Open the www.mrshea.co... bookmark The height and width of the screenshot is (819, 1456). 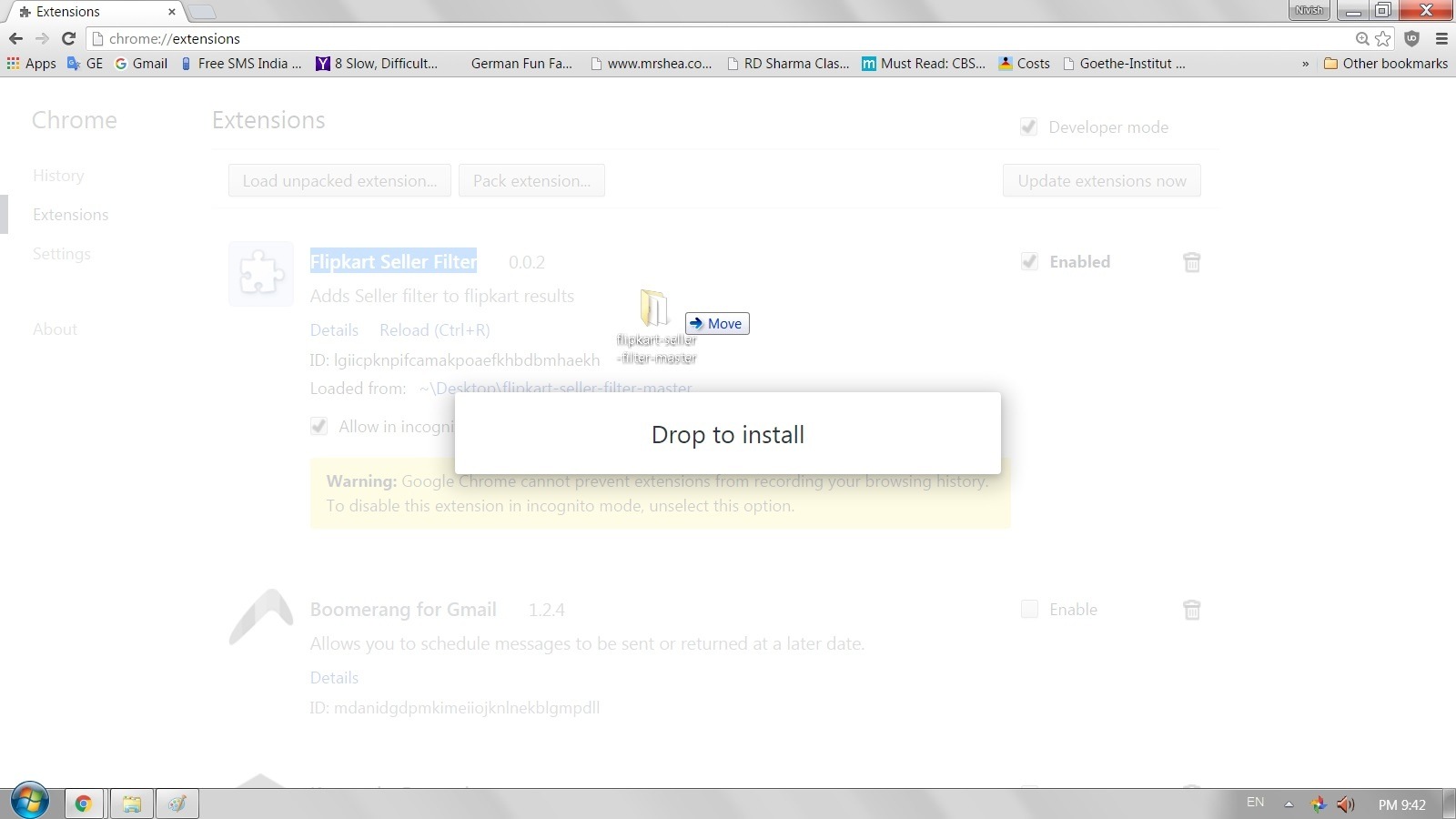tap(651, 64)
